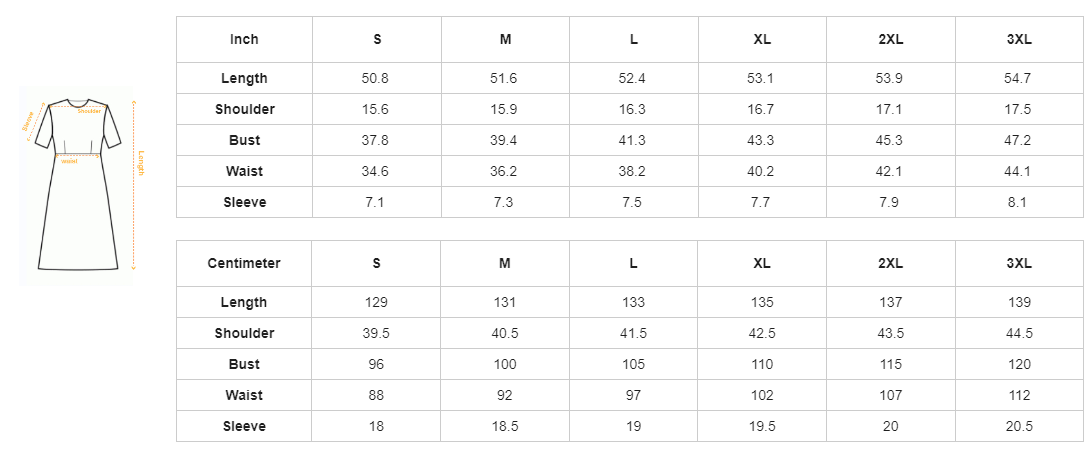1084x465 pixels.
Task: Click the 38.2 waist value for size L
Action: [633, 171]
